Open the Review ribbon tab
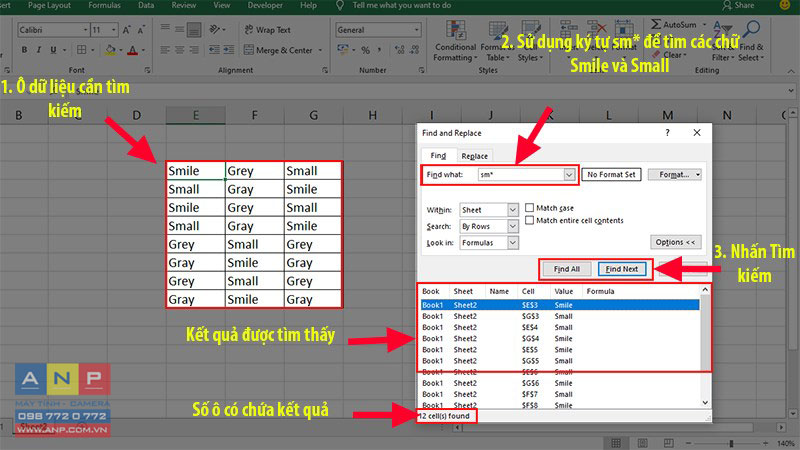The height and width of the screenshot is (450, 800). [184, 6]
